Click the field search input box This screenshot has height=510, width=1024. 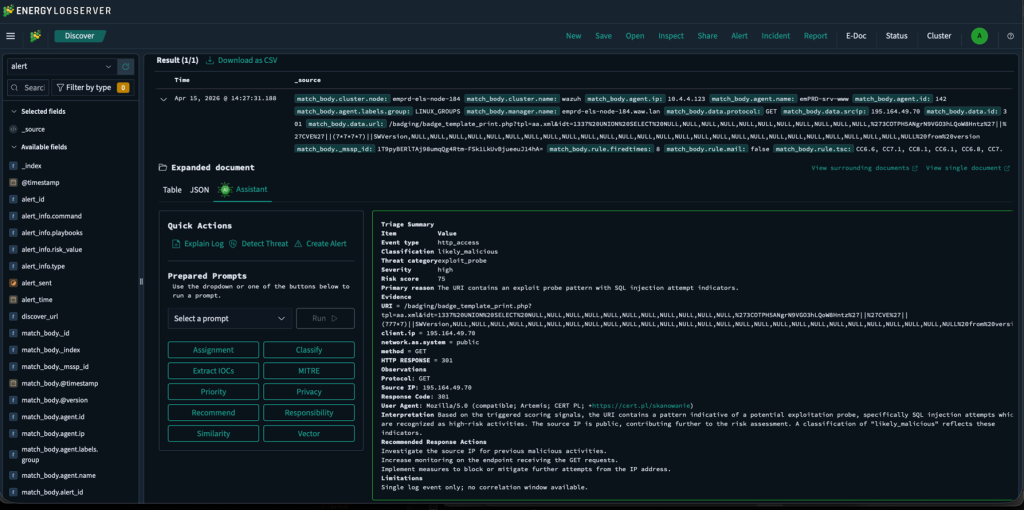click(x=33, y=88)
